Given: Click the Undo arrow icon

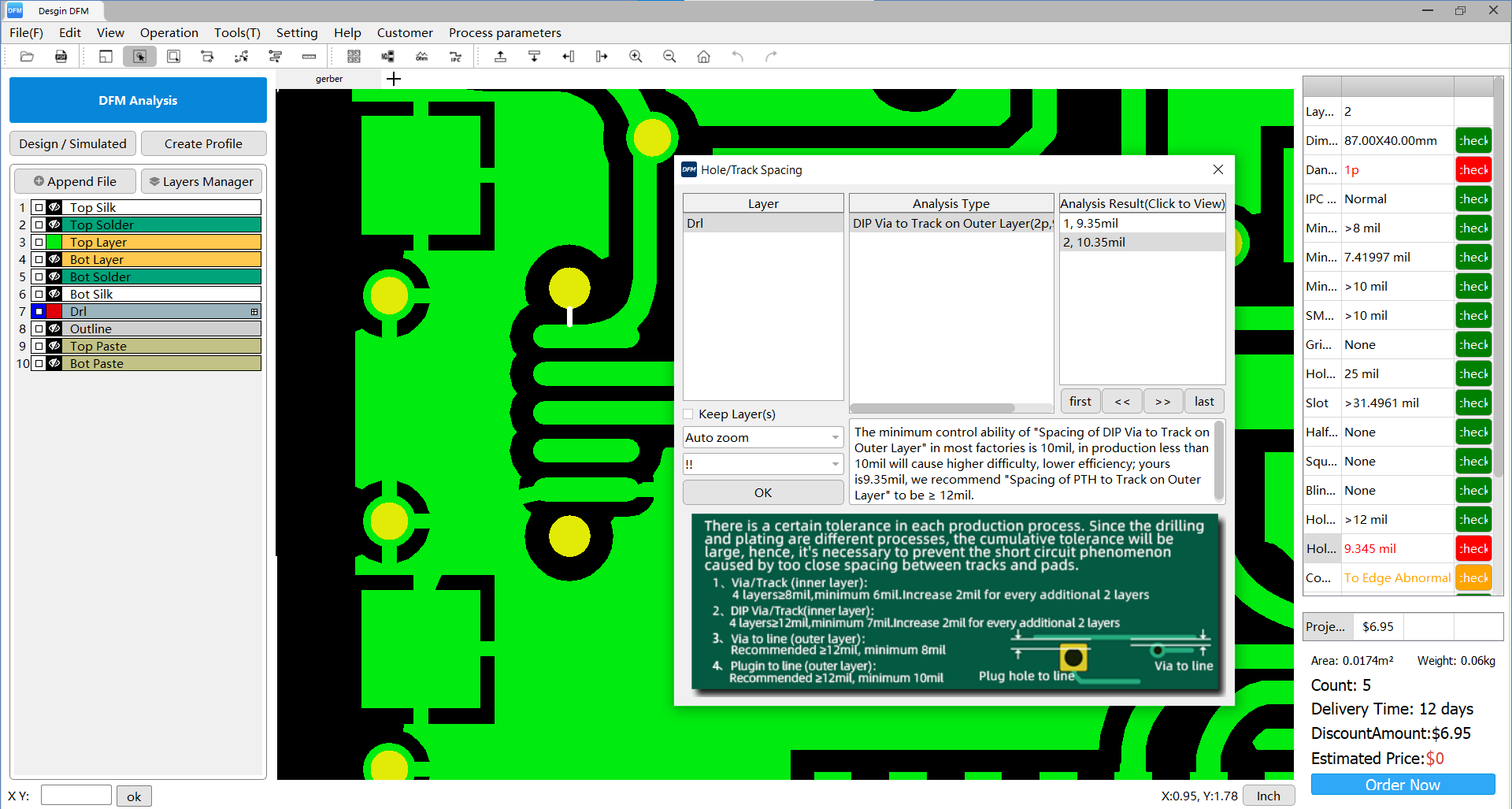Looking at the screenshot, I should tap(738, 56).
